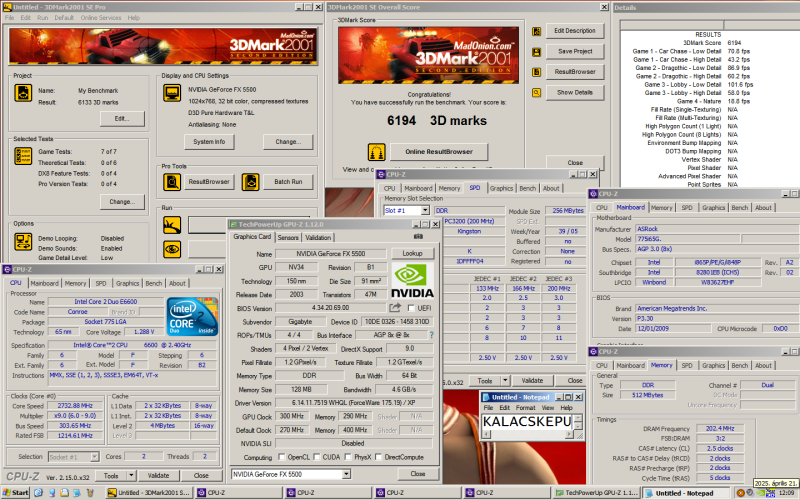Switch to the Sensors tab in GPU-Z
The image size is (800, 500).
pos(288,237)
